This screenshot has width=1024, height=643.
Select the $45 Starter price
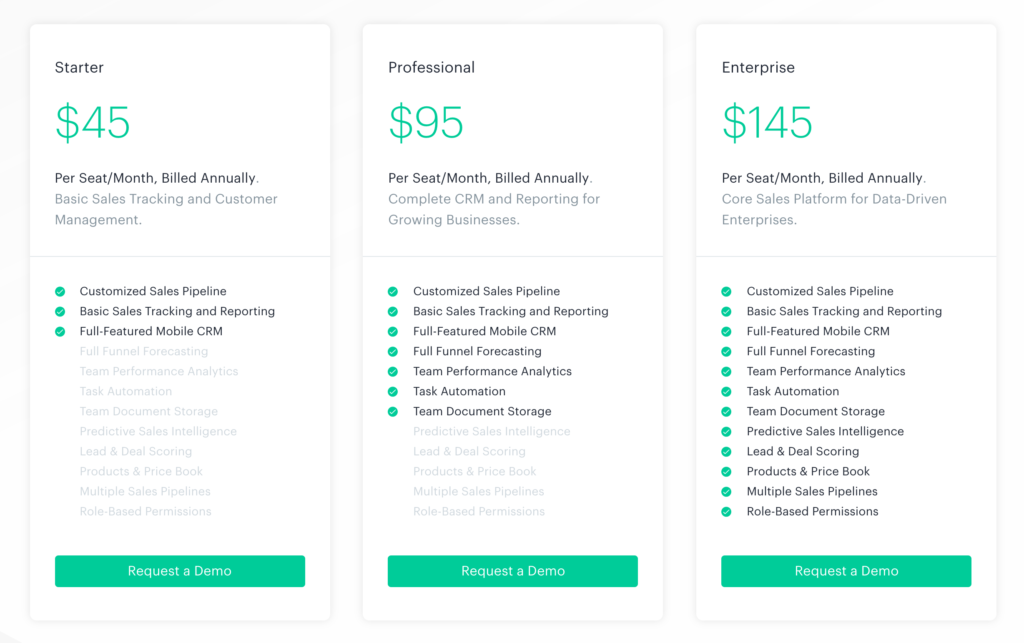click(93, 122)
